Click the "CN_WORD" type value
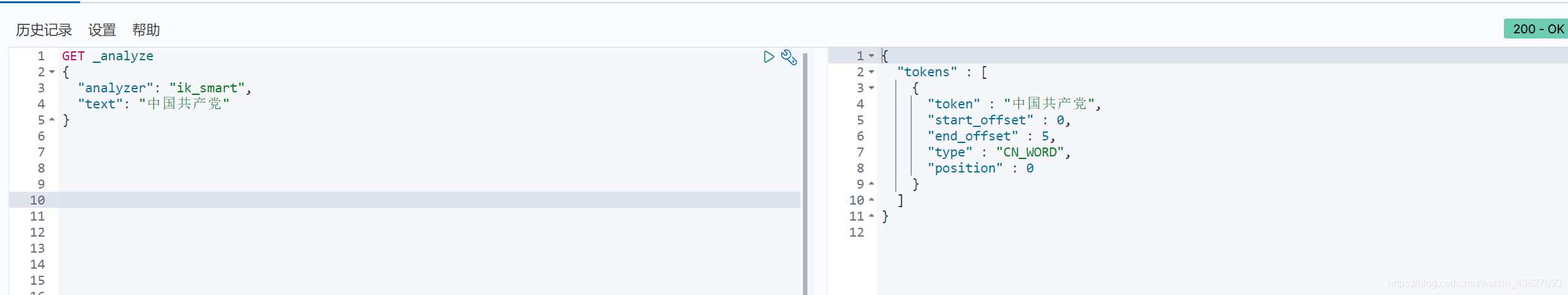1568x295 pixels. click(x=1030, y=152)
